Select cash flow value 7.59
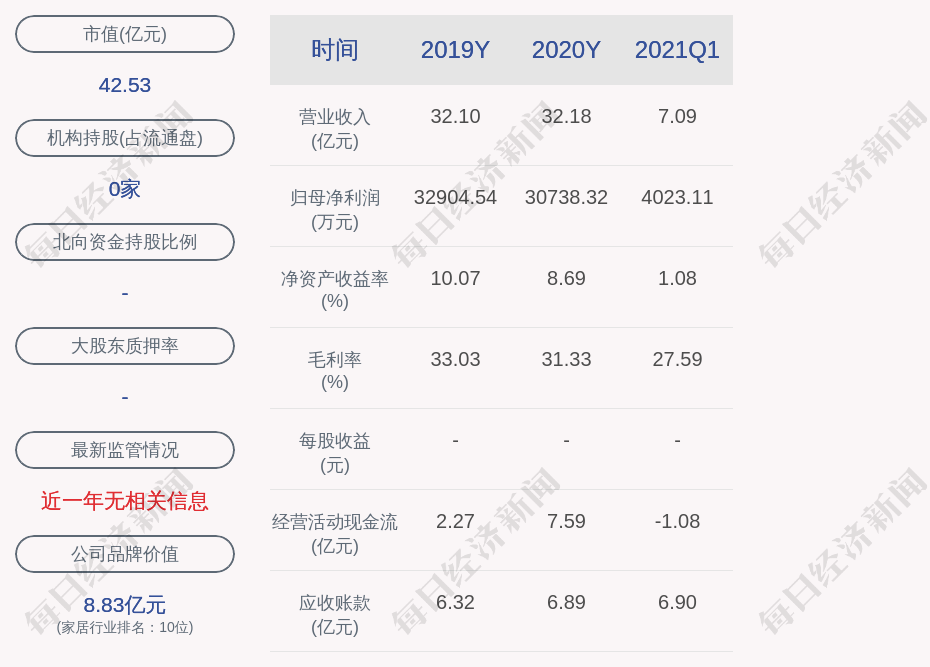Image resolution: width=930 pixels, height=667 pixels. [566, 521]
